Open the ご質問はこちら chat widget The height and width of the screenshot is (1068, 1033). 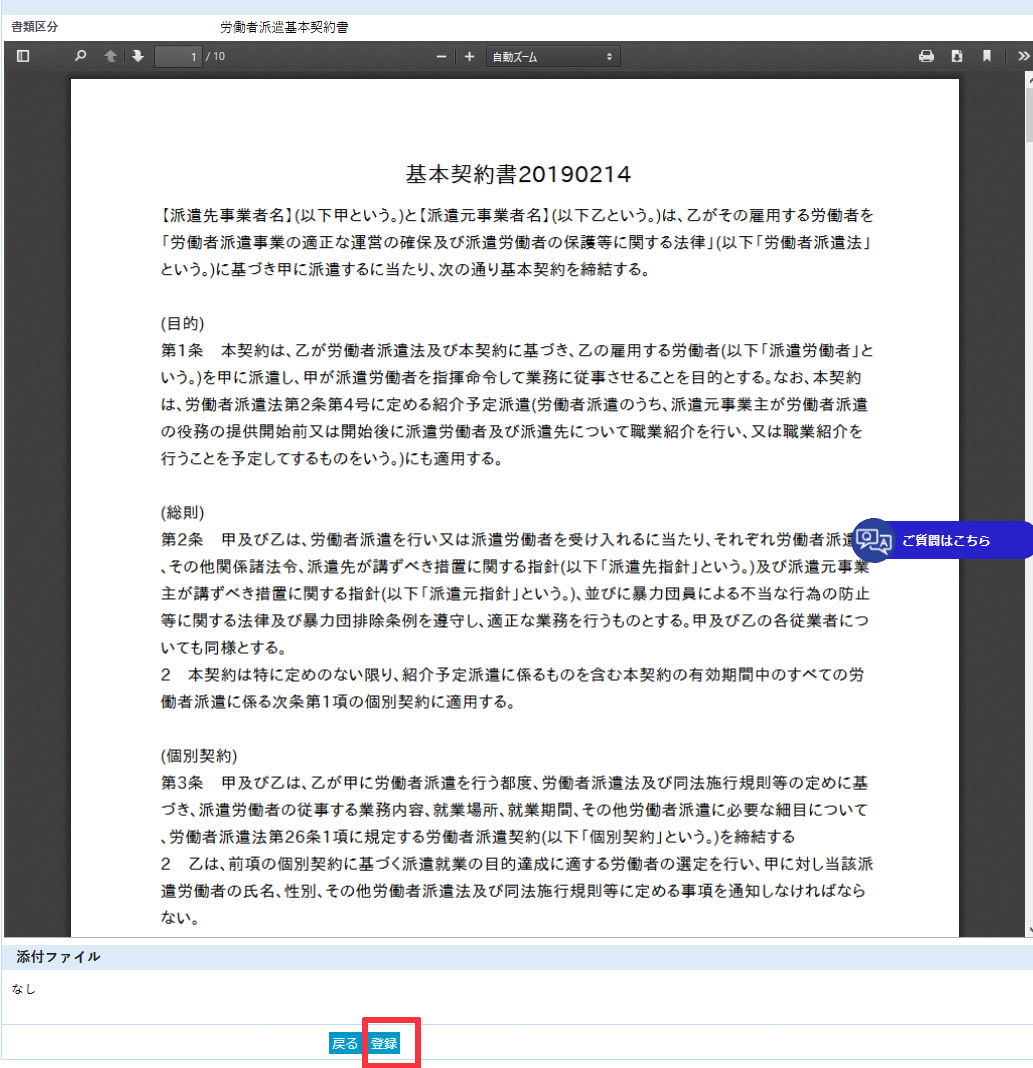click(x=942, y=540)
